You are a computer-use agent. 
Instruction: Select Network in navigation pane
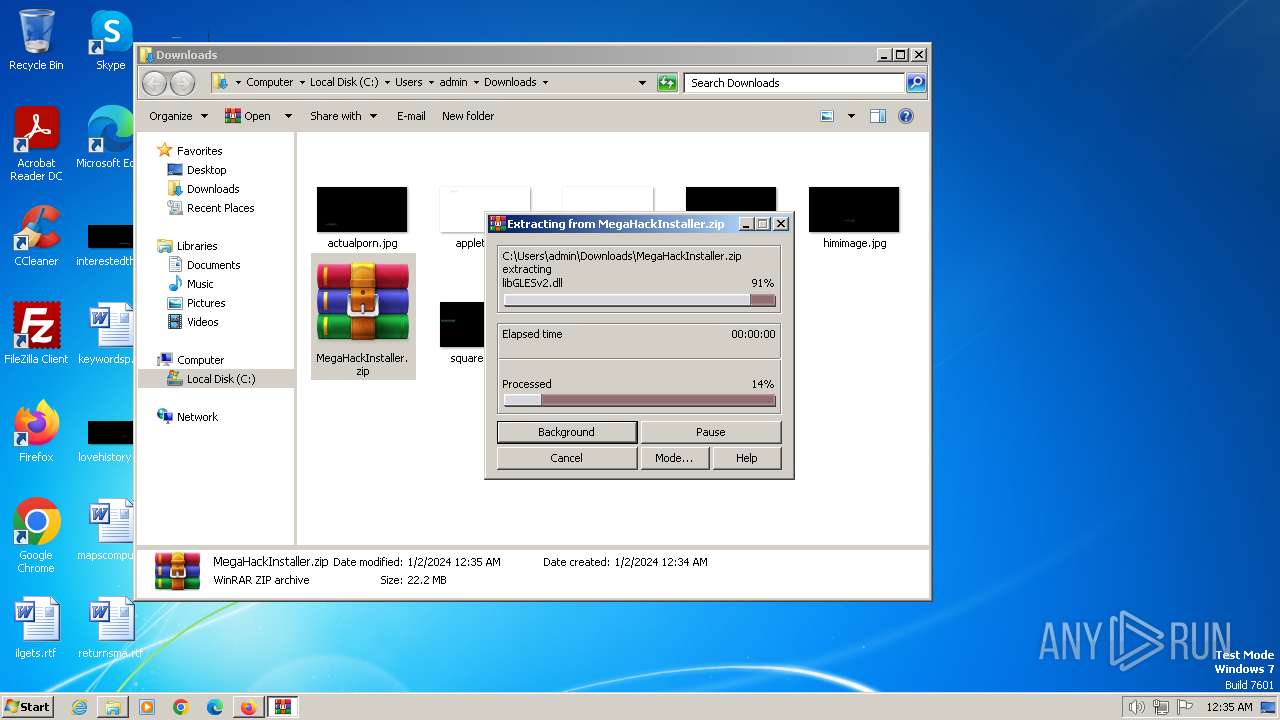[x=197, y=417]
